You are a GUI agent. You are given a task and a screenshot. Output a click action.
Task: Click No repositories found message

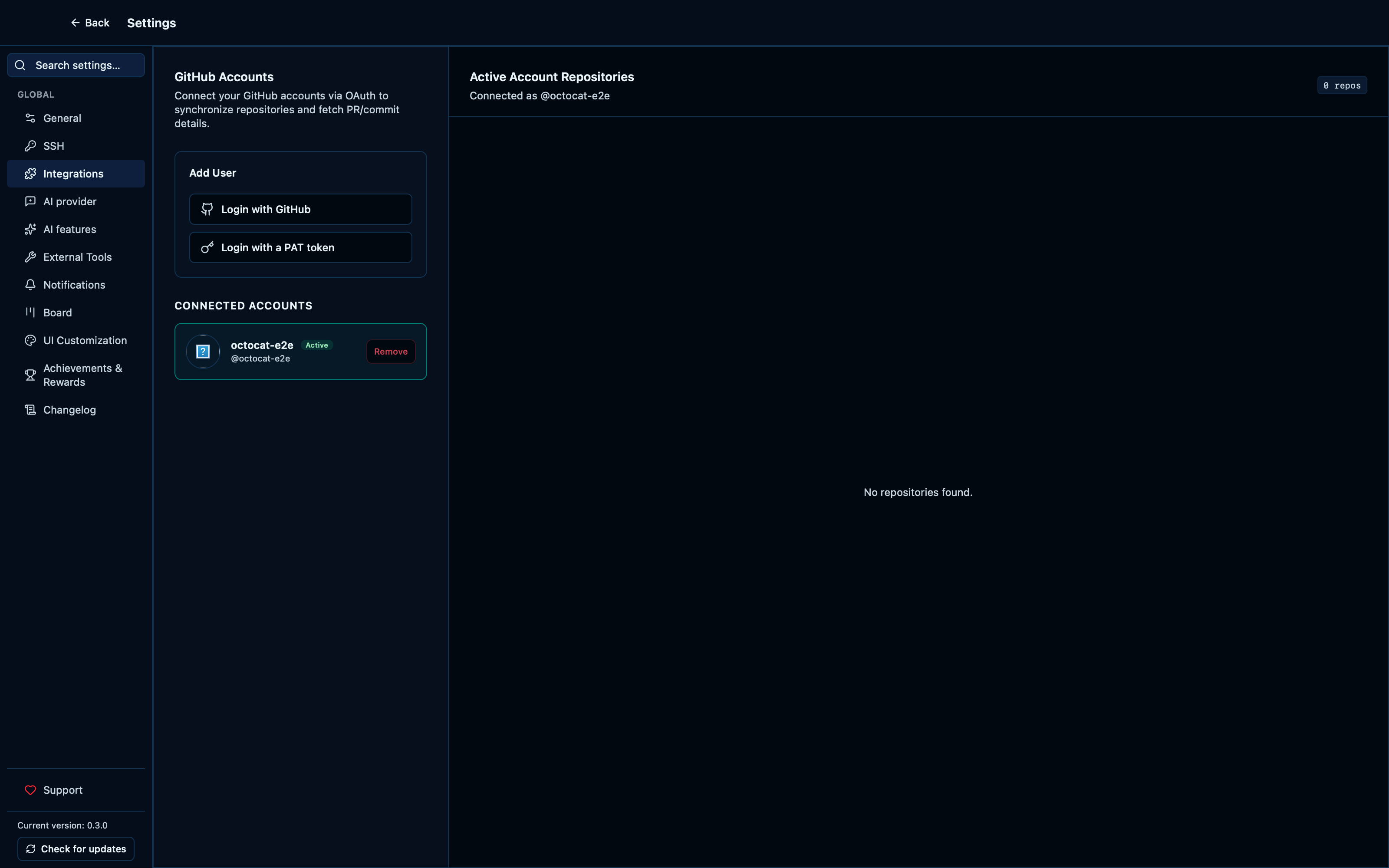coord(918,492)
